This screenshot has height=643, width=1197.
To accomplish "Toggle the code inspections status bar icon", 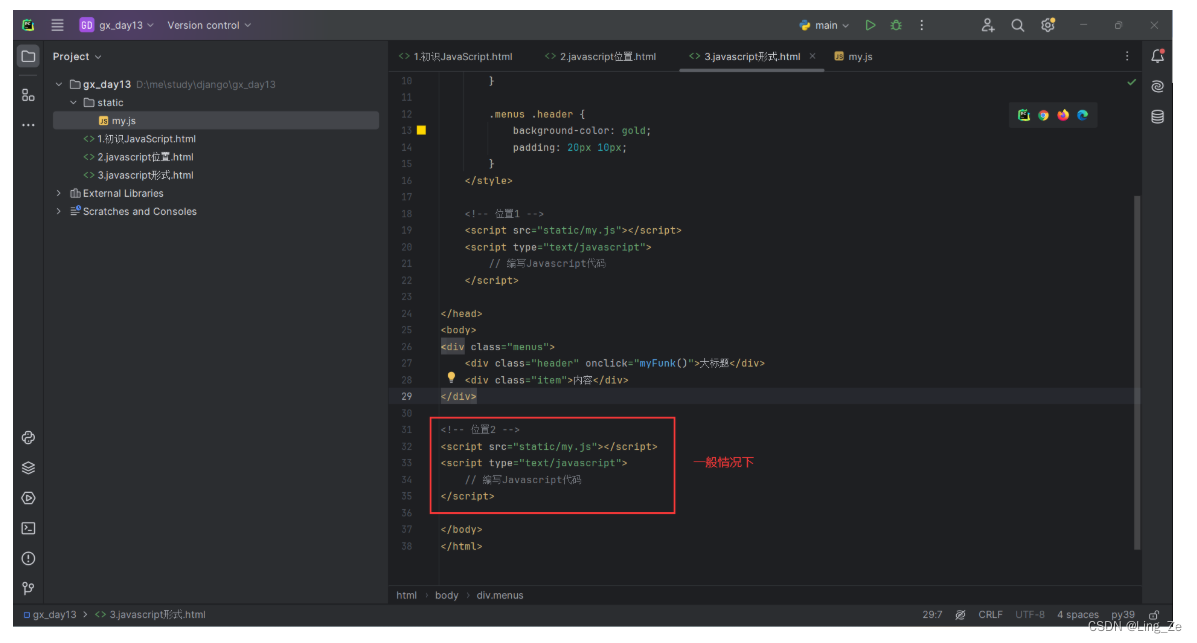I will point(960,615).
